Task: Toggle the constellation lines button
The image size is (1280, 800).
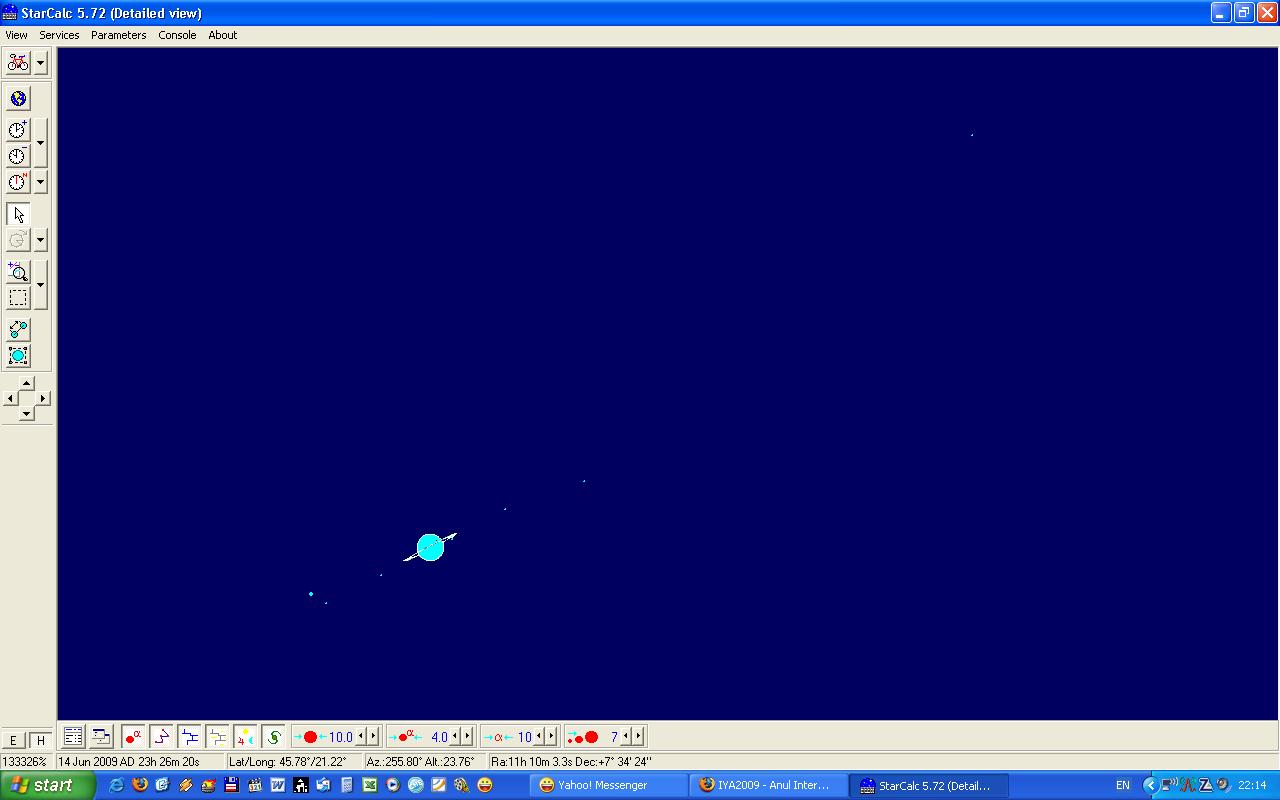Action: 161,737
